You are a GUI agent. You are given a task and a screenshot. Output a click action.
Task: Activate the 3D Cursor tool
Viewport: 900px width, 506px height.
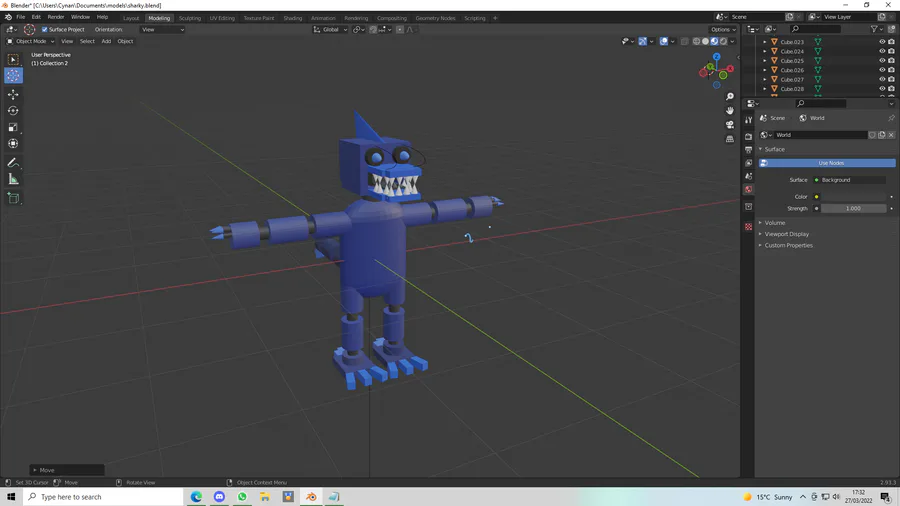(13, 75)
